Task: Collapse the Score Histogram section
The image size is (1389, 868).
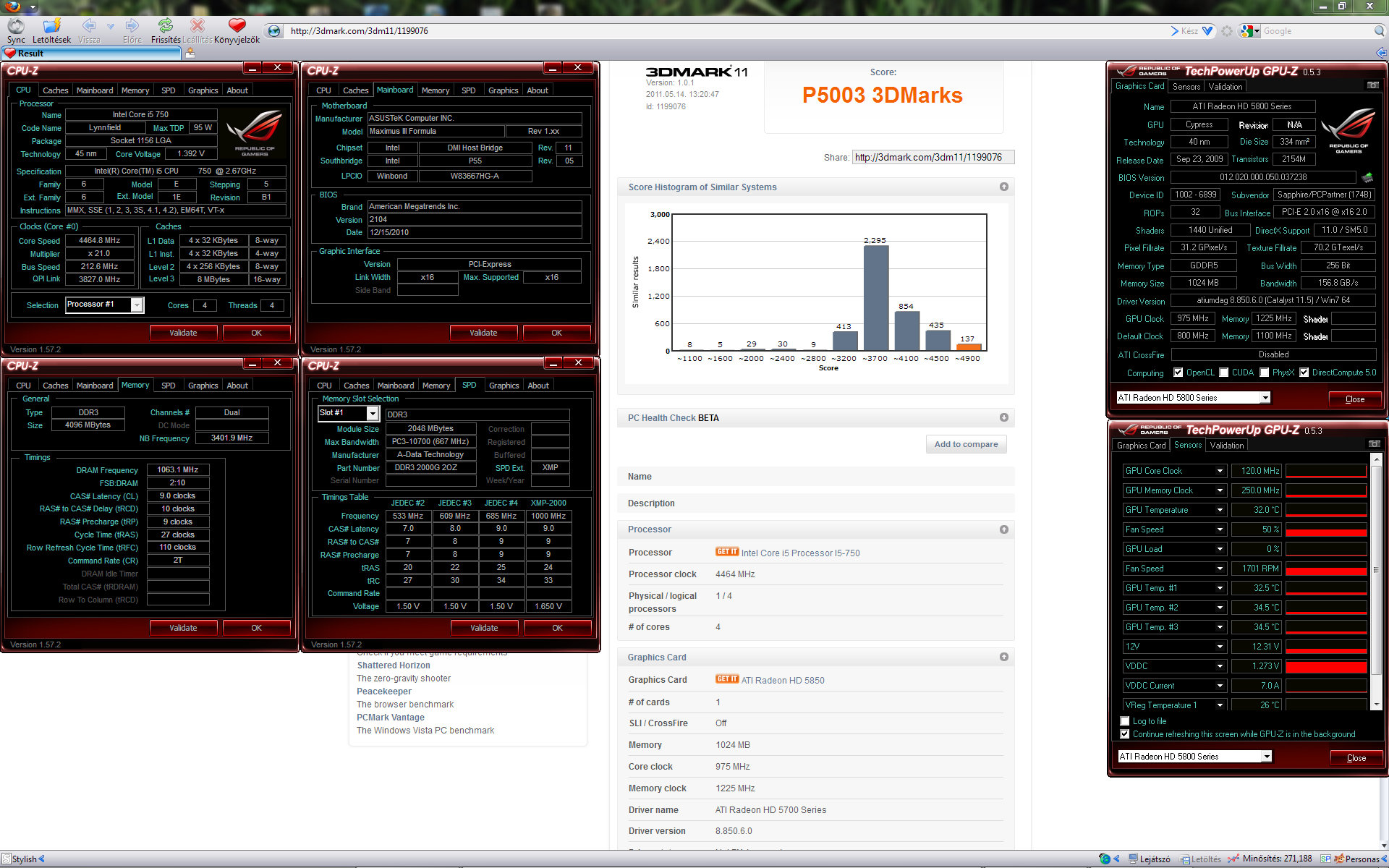Action: (1004, 187)
